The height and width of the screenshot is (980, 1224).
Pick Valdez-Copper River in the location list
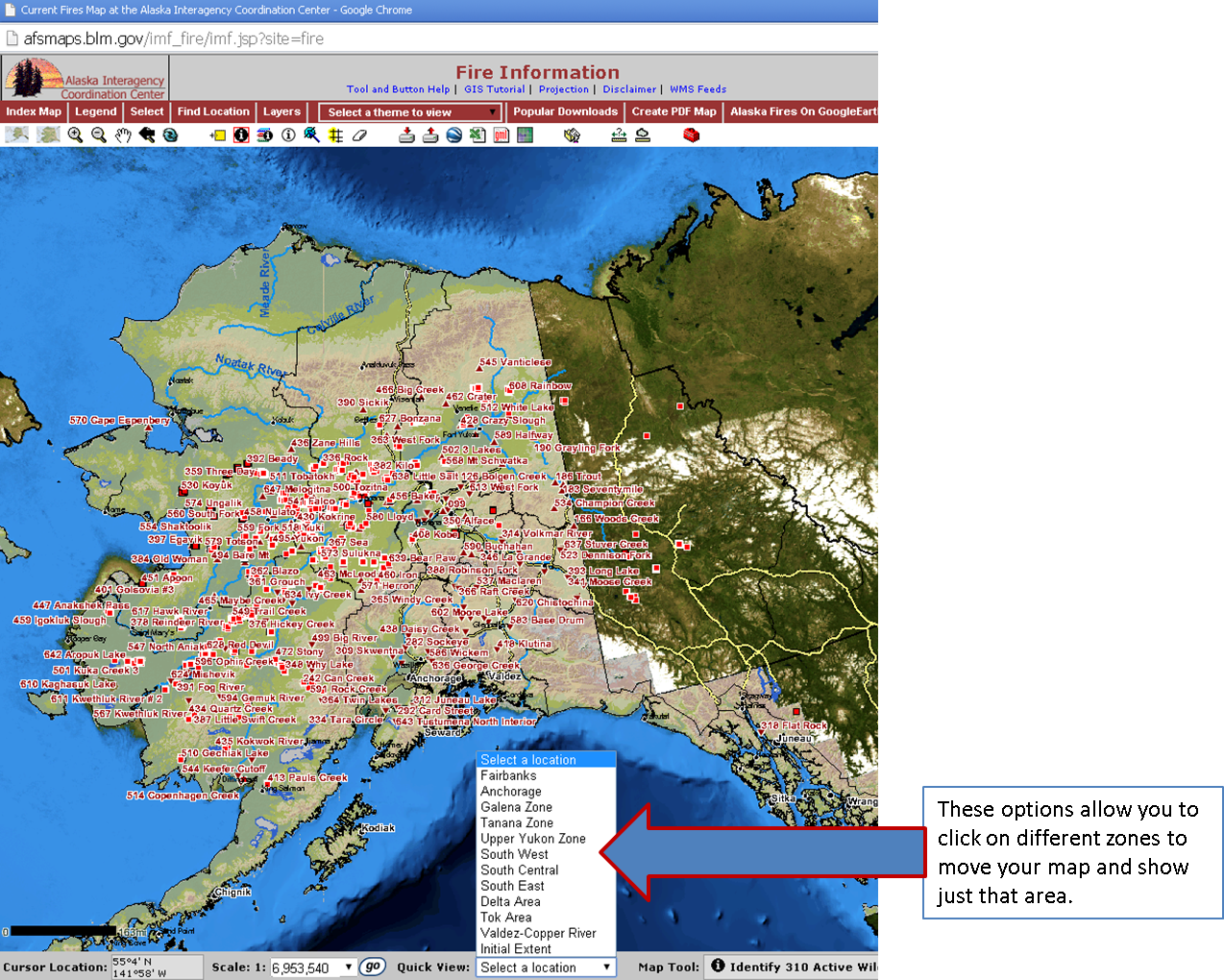pyautogui.click(x=538, y=933)
